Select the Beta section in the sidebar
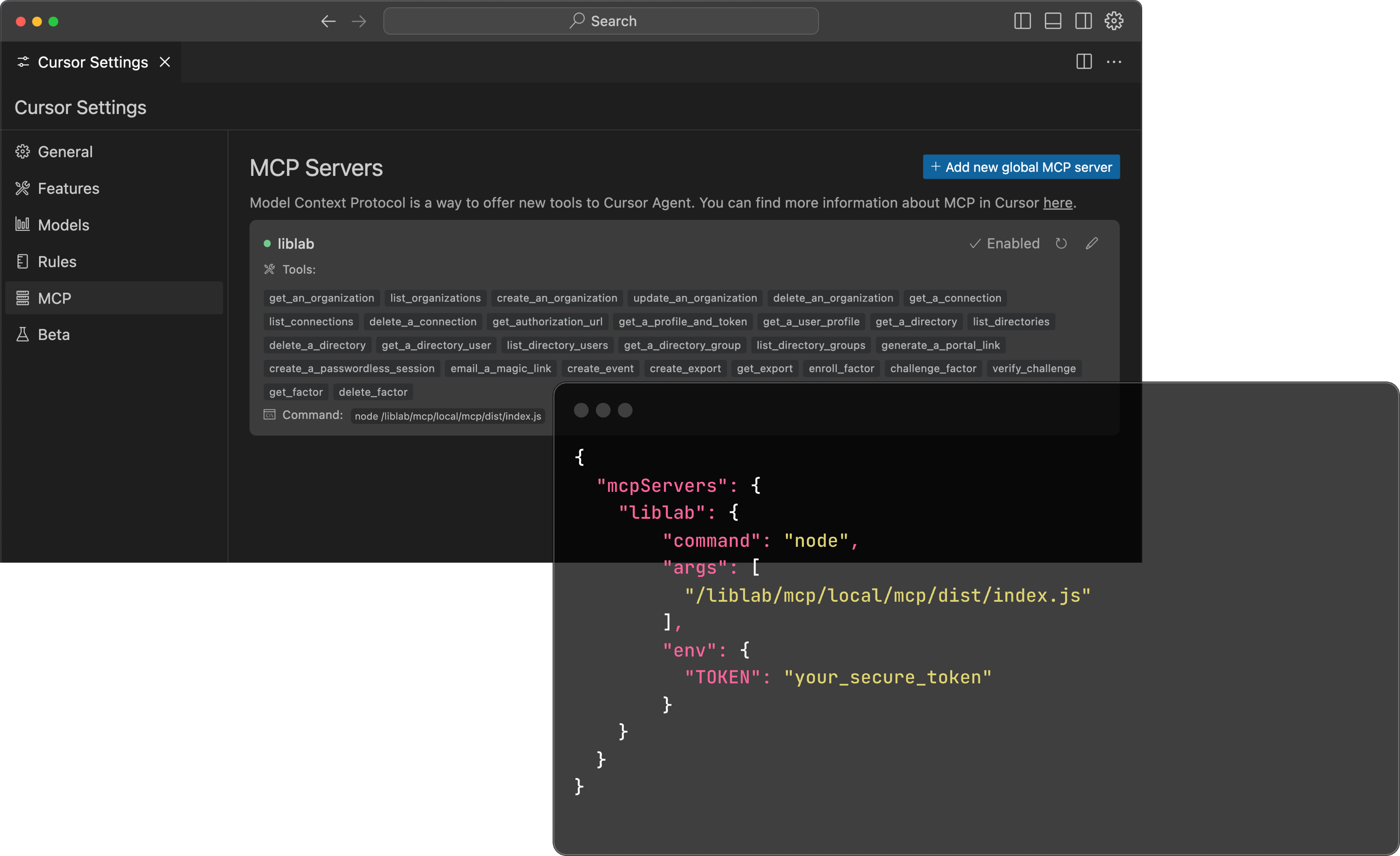This screenshot has width=1400, height=856. [54, 334]
